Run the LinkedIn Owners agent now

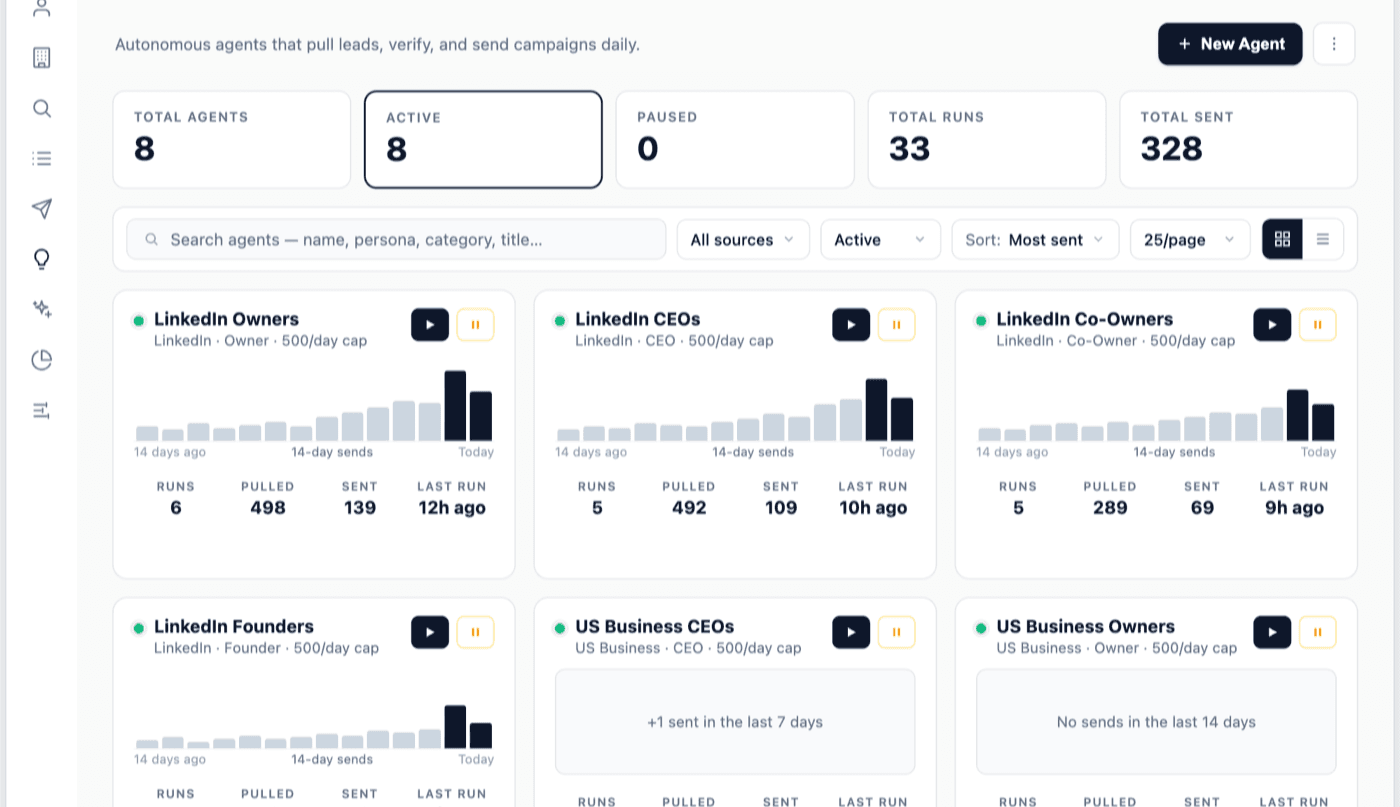430,325
